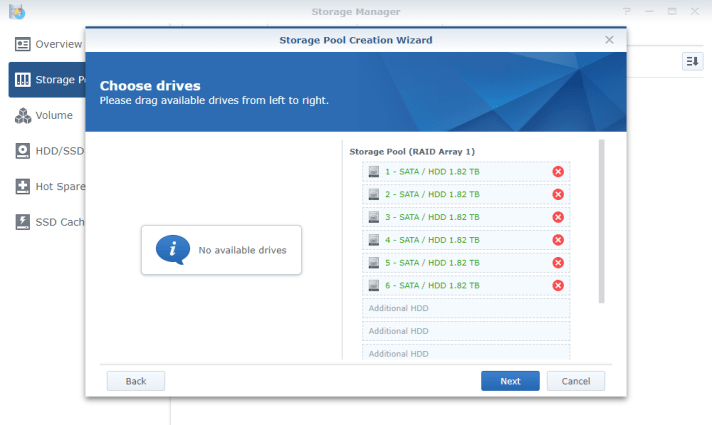
Task: Click the Back button
Action: (136, 381)
